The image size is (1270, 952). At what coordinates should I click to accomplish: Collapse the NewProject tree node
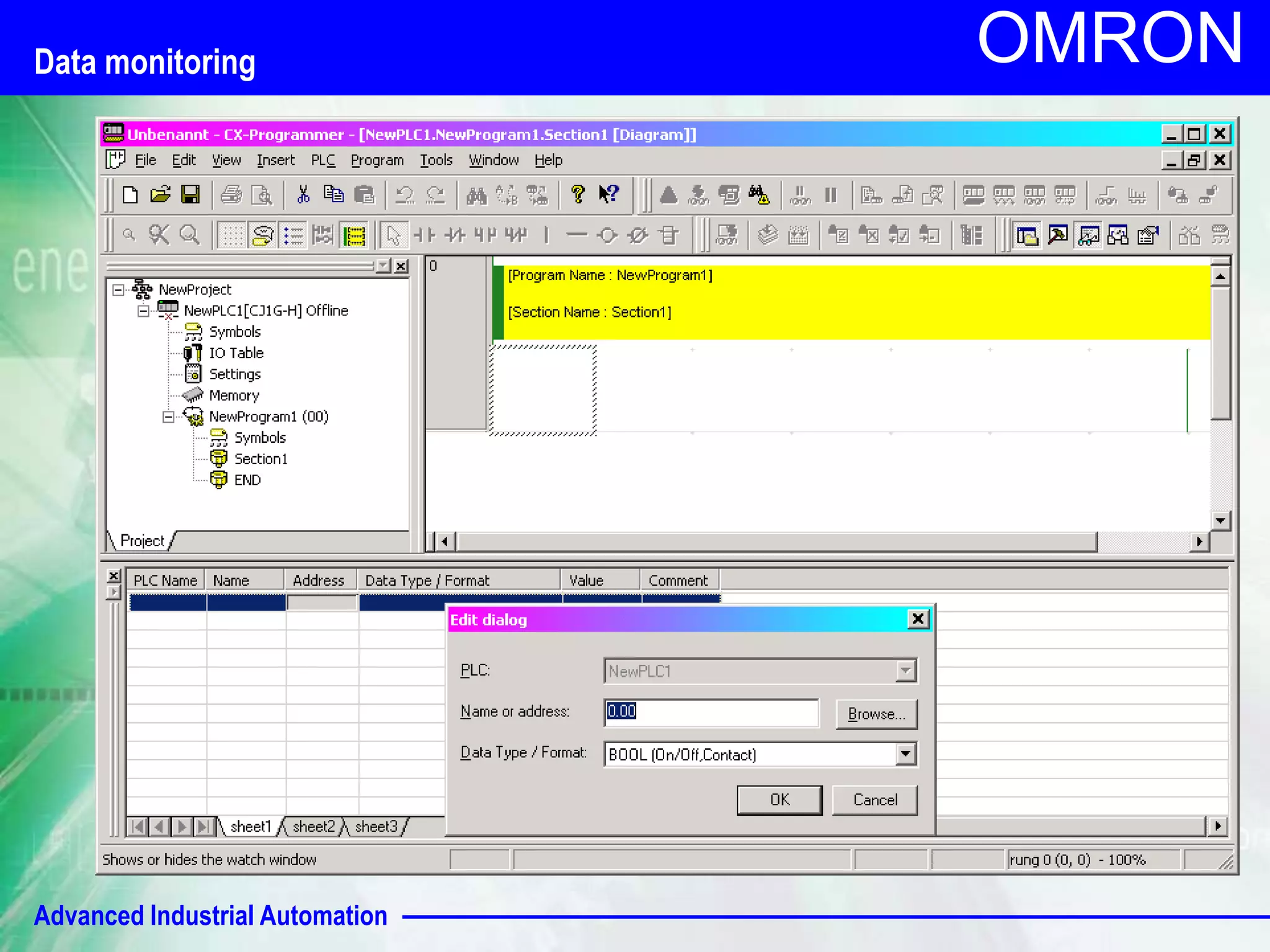pyautogui.click(x=118, y=289)
